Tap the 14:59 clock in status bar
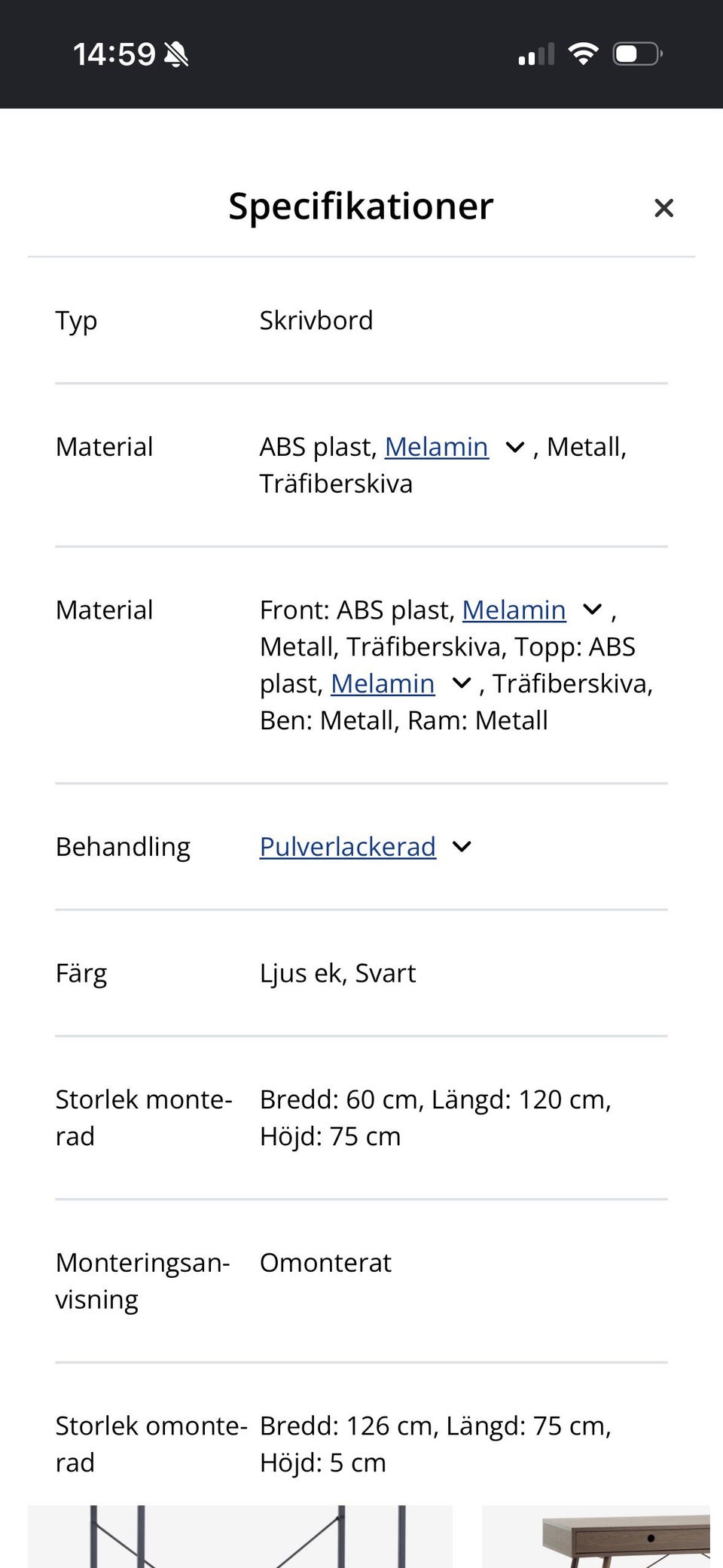The image size is (723, 1568). [x=114, y=54]
